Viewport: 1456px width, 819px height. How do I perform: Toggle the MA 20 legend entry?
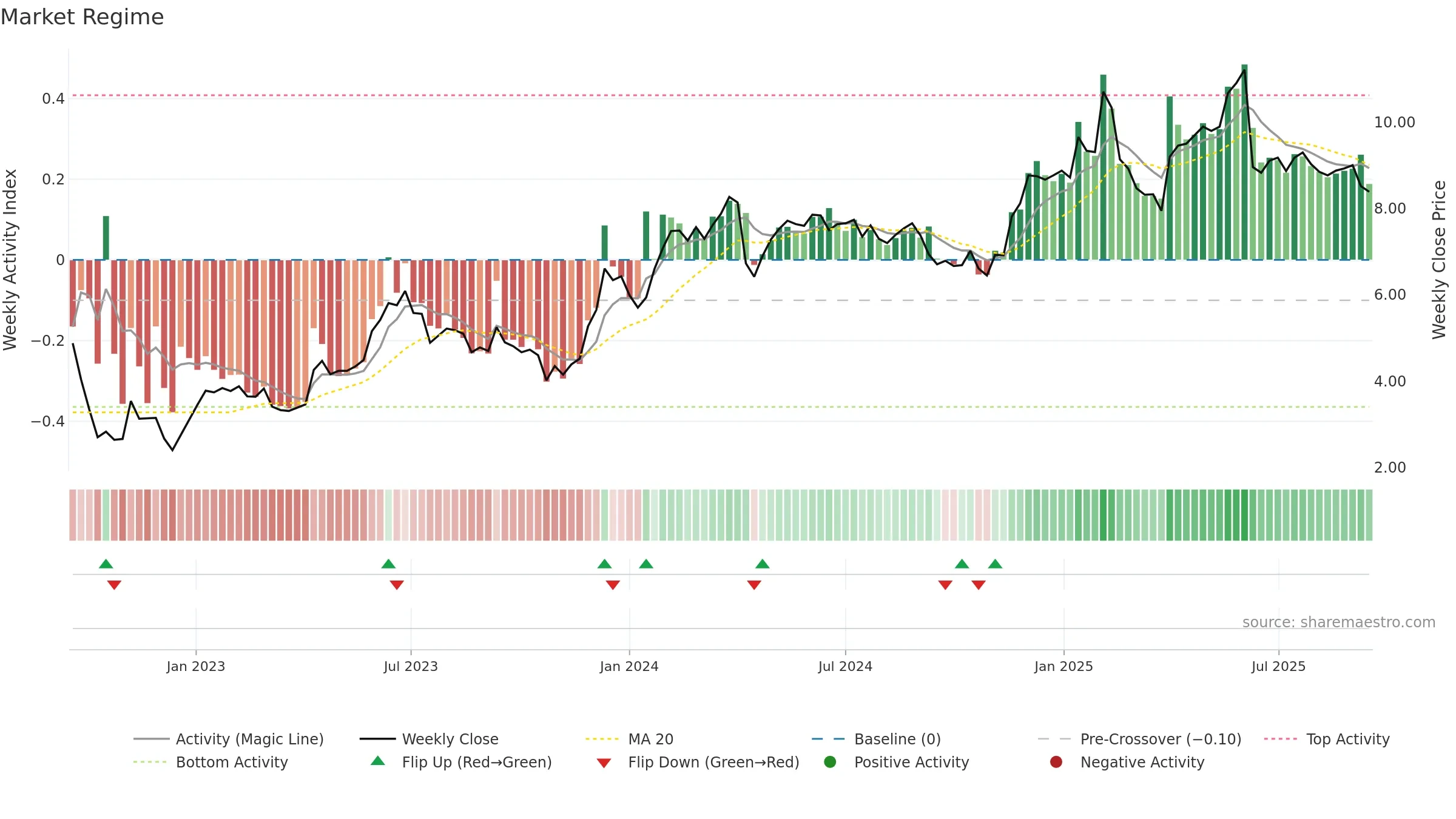coord(630,739)
